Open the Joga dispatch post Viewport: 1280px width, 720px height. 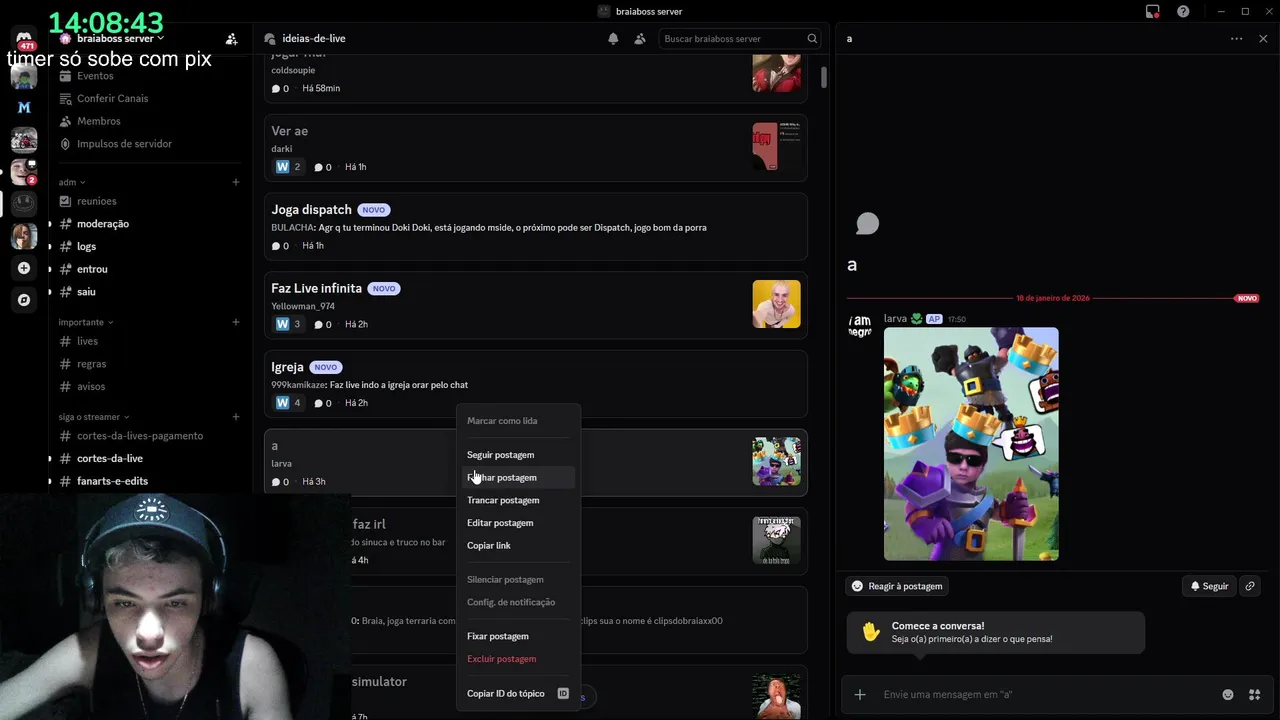(x=536, y=227)
